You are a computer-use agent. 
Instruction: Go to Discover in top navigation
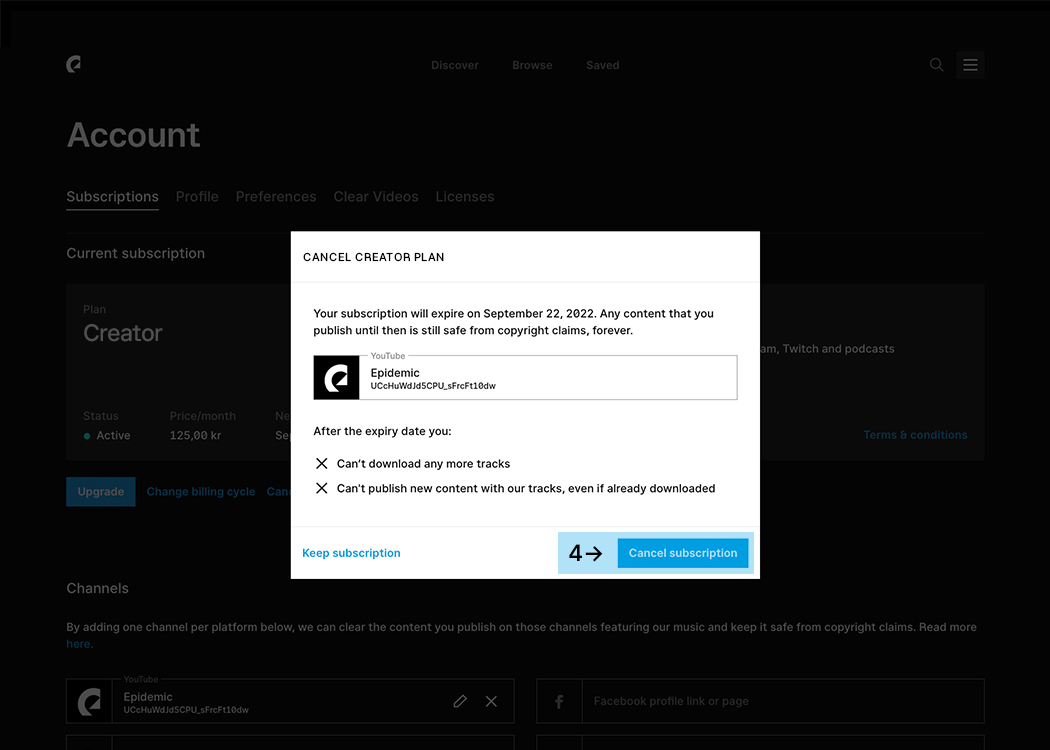[455, 65]
